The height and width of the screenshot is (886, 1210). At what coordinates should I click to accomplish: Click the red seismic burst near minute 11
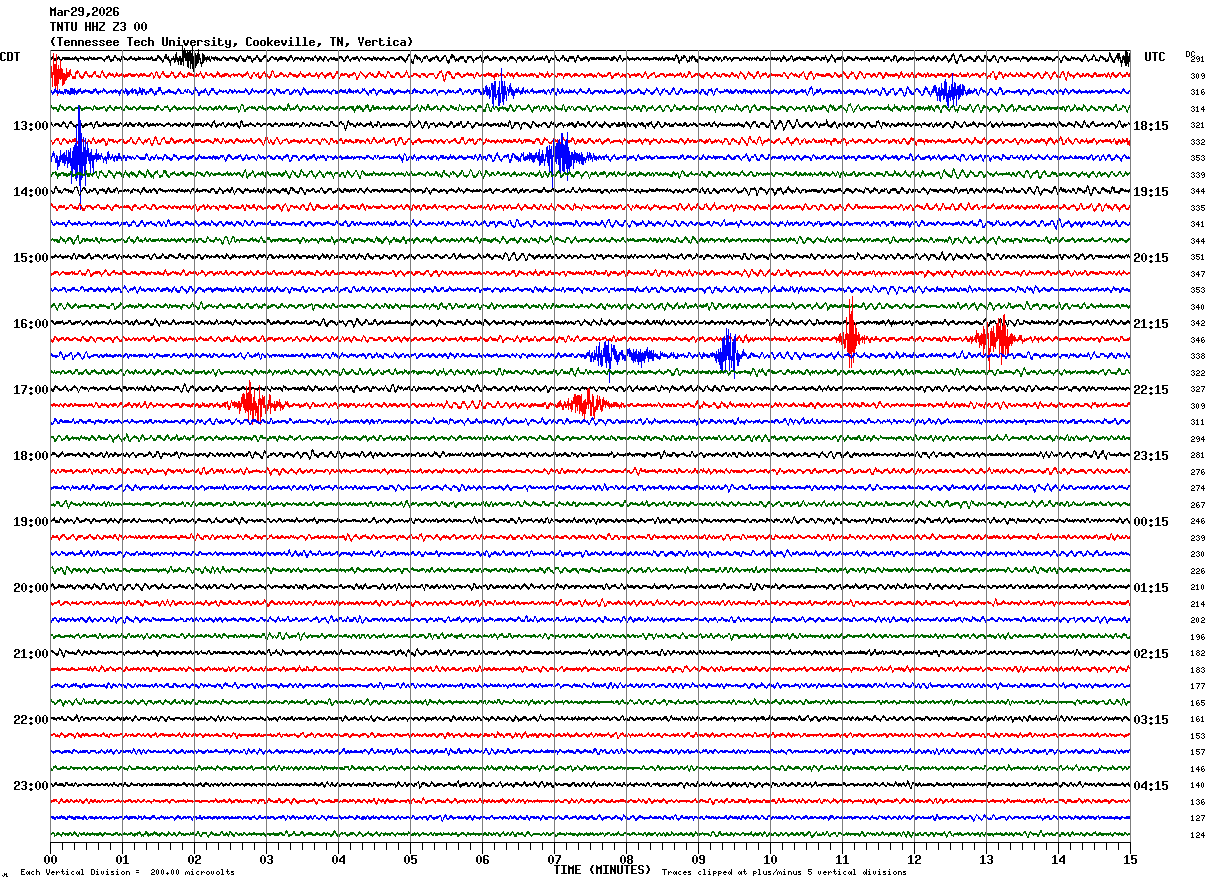(x=851, y=335)
